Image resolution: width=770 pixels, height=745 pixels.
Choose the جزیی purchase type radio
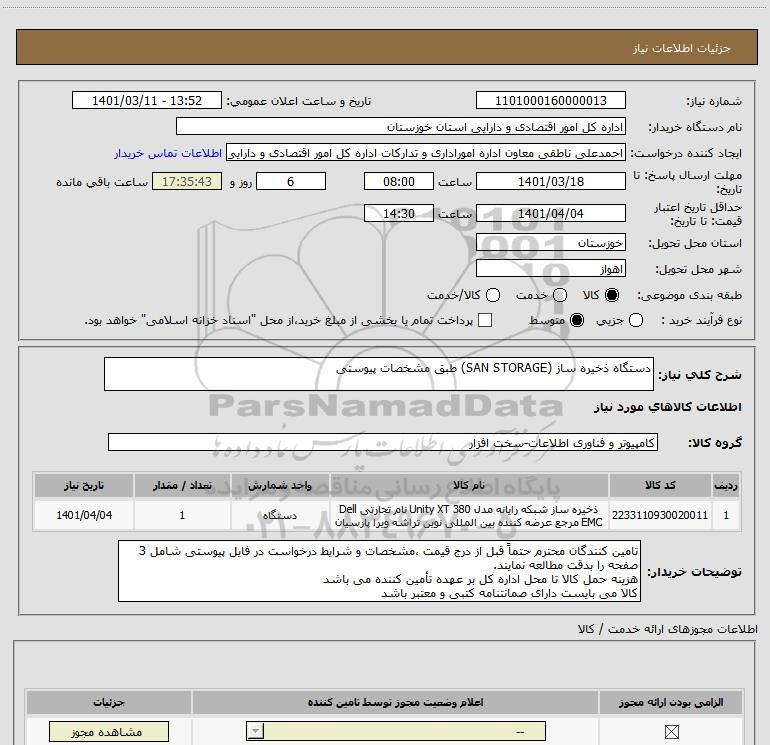click(x=636, y=320)
